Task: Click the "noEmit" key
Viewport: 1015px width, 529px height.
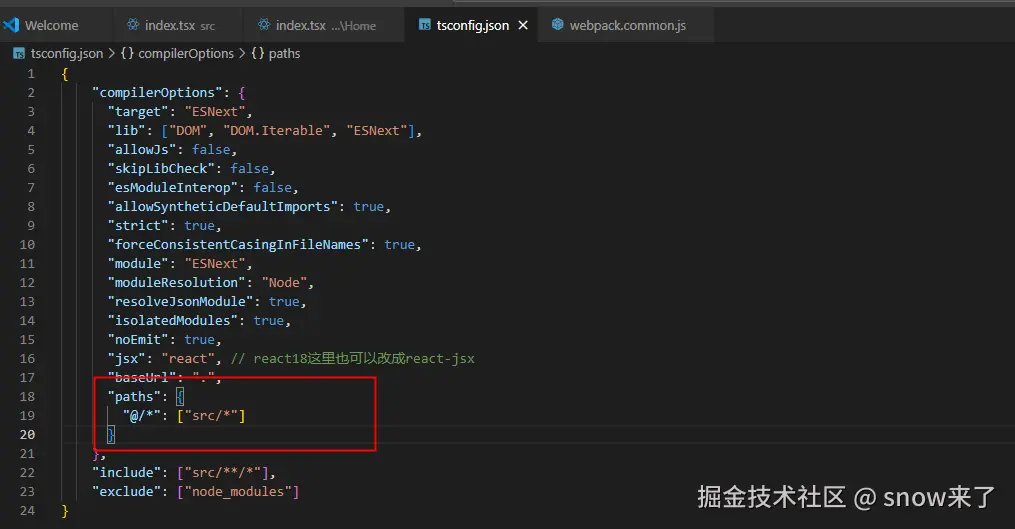Action: click(139, 339)
